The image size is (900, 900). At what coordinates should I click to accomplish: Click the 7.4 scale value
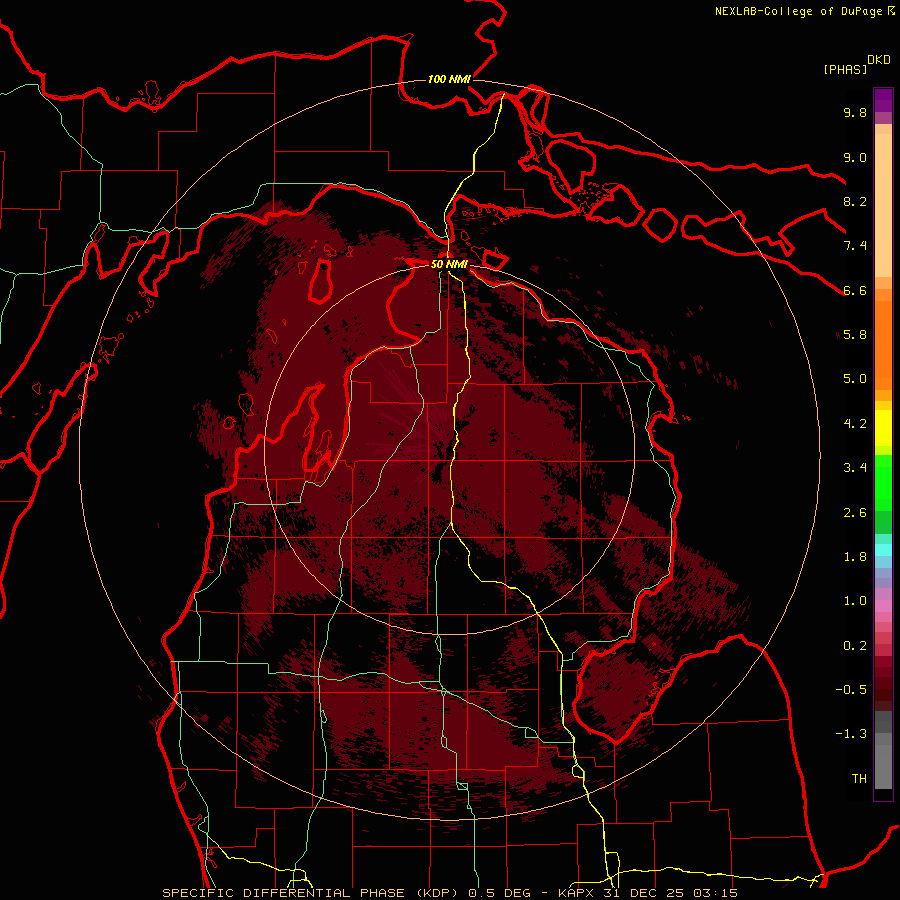[855, 246]
